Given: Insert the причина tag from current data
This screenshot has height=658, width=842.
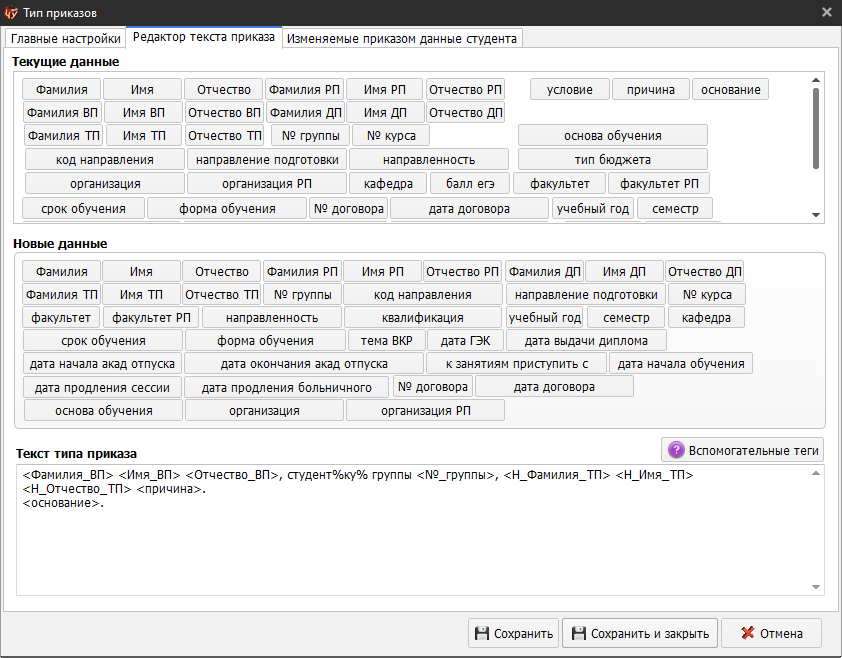Looking at the screenshot, I should (x=650, y=90).
